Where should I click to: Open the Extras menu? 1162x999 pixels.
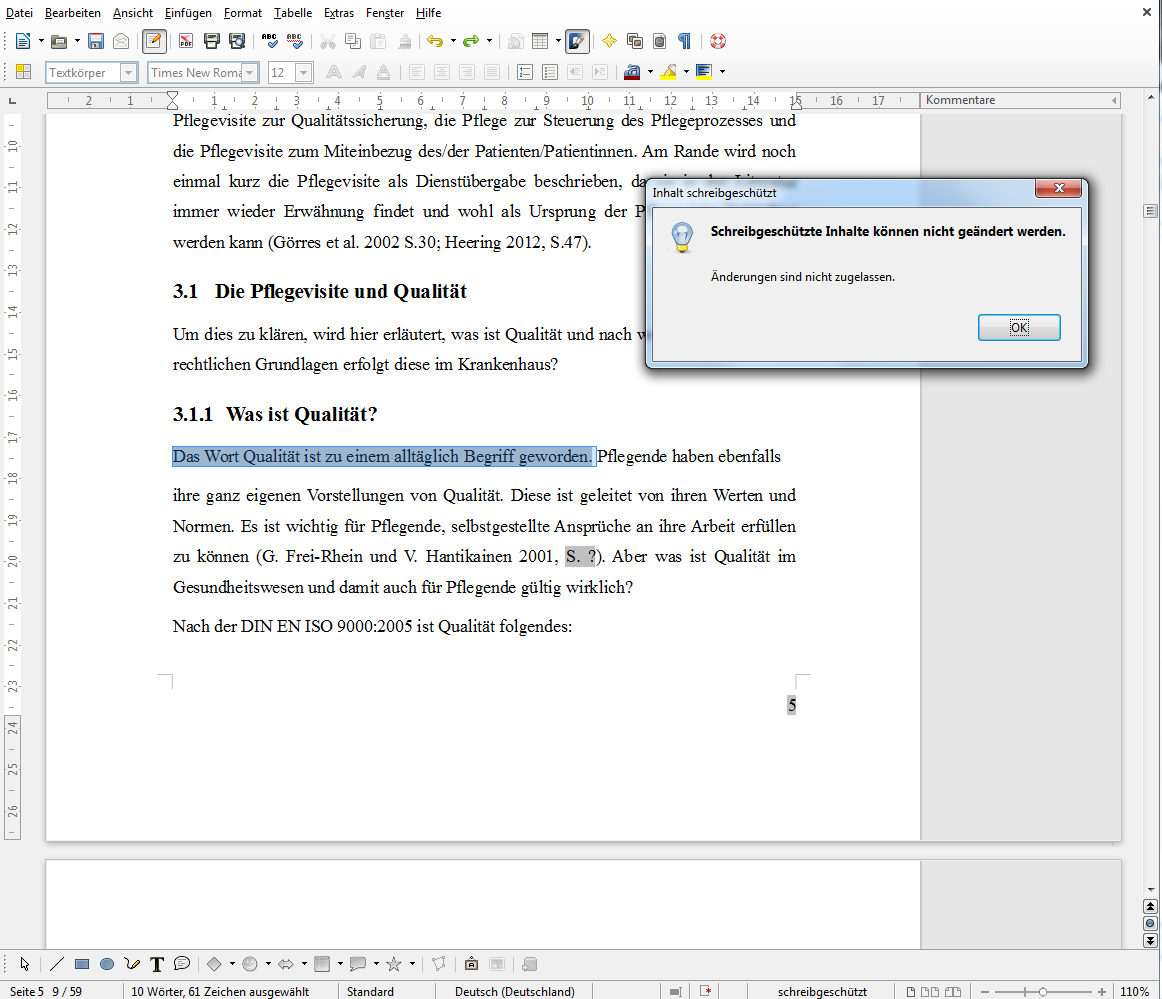click(339, 13)
